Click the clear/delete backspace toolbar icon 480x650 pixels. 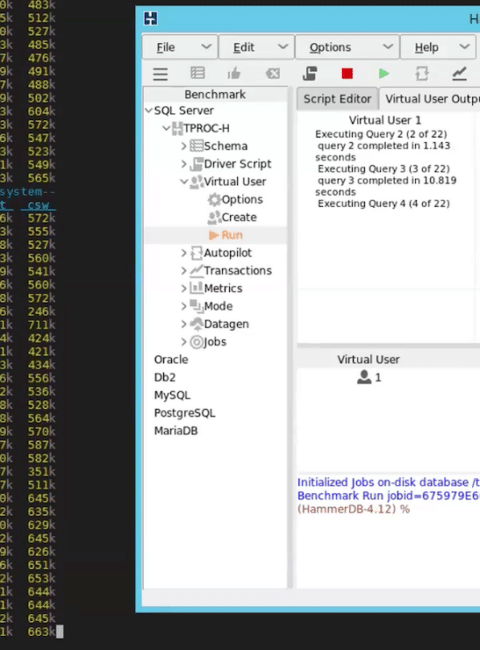pos(272,74)
